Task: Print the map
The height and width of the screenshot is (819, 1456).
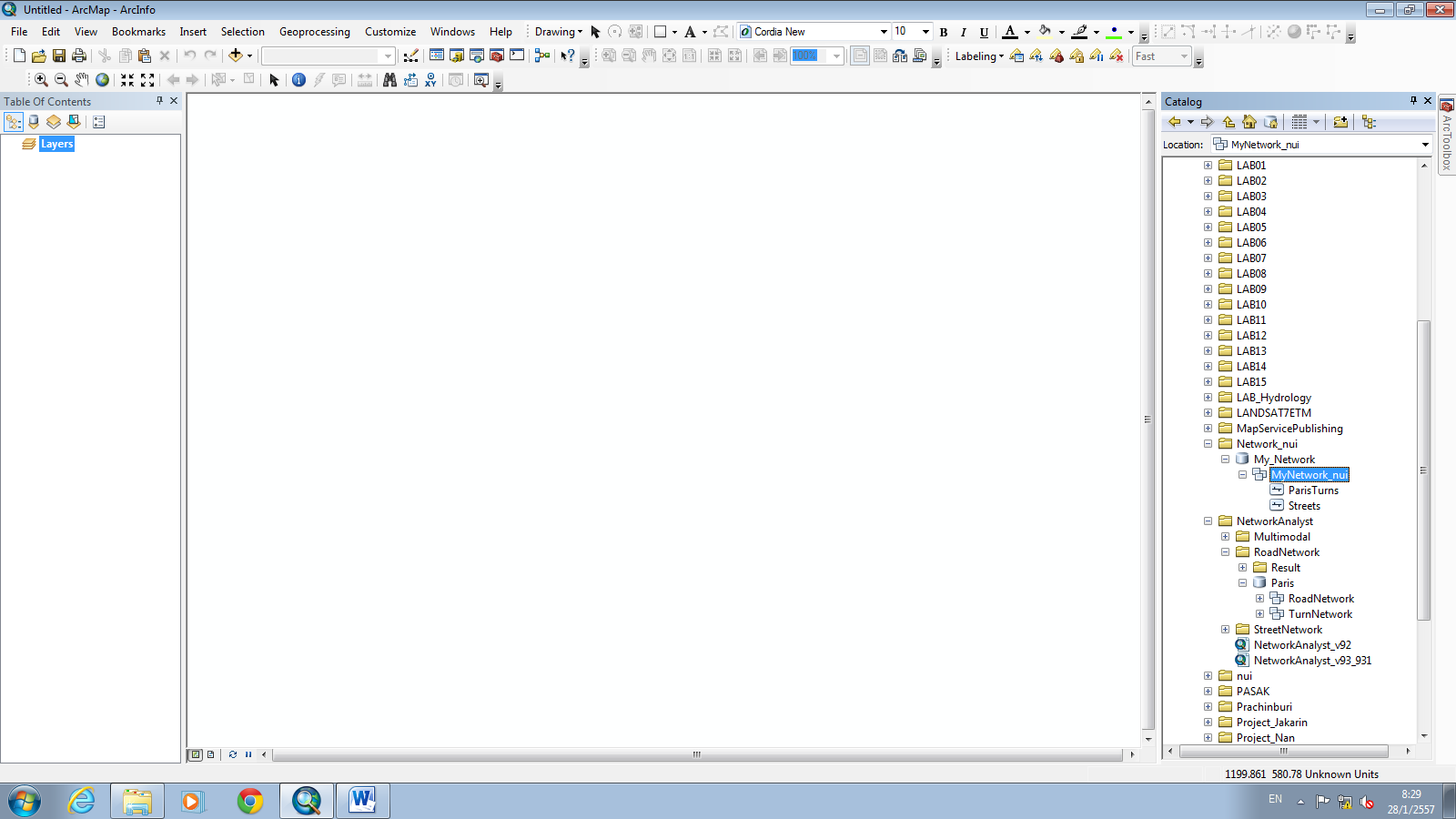Action: 79,56
